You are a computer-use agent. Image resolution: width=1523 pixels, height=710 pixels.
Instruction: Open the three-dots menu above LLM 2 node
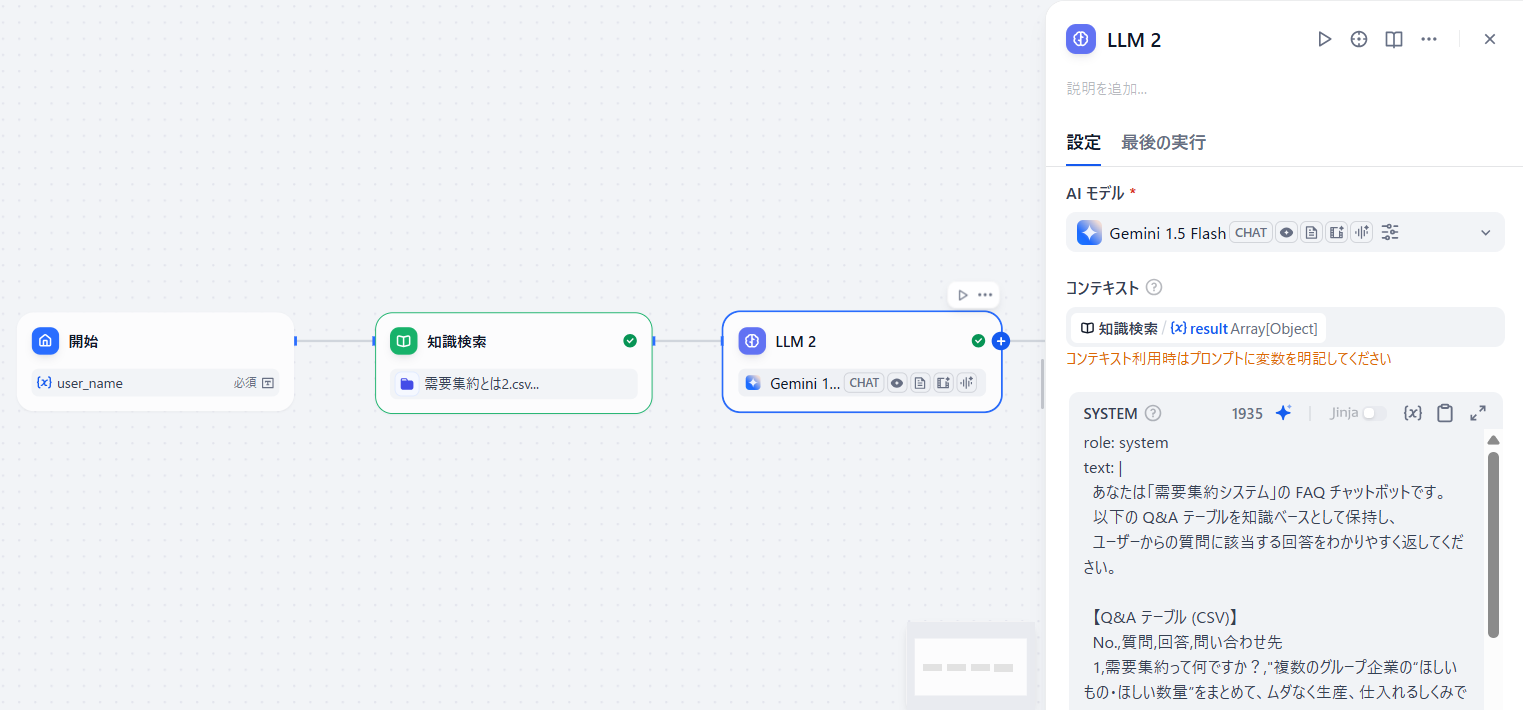pos(985,295)
